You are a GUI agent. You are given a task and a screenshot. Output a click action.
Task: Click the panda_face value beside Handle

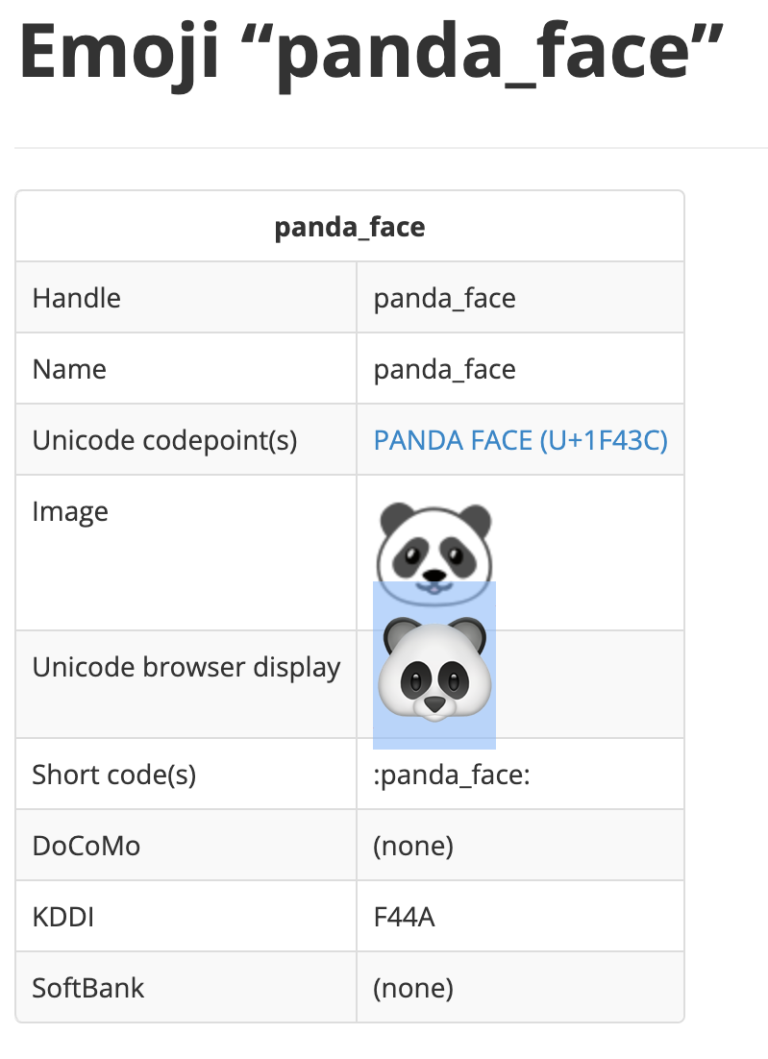pyautogui.click(x=444, y=298)
